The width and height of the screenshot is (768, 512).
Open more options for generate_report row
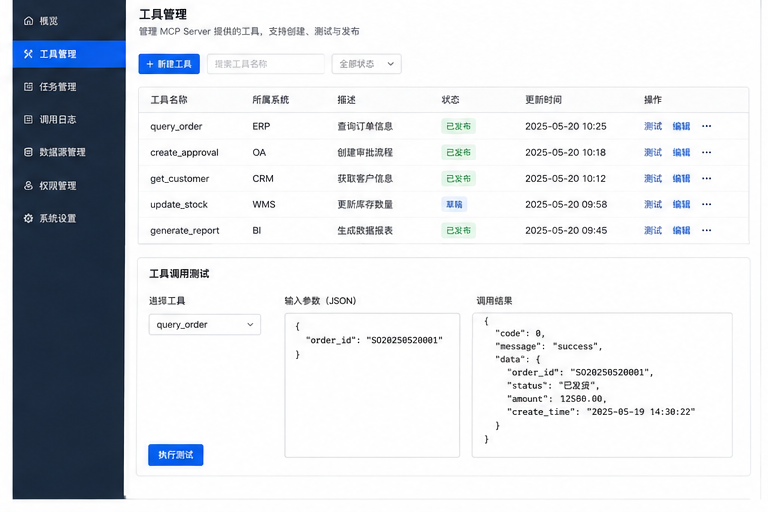click(706, 230)
